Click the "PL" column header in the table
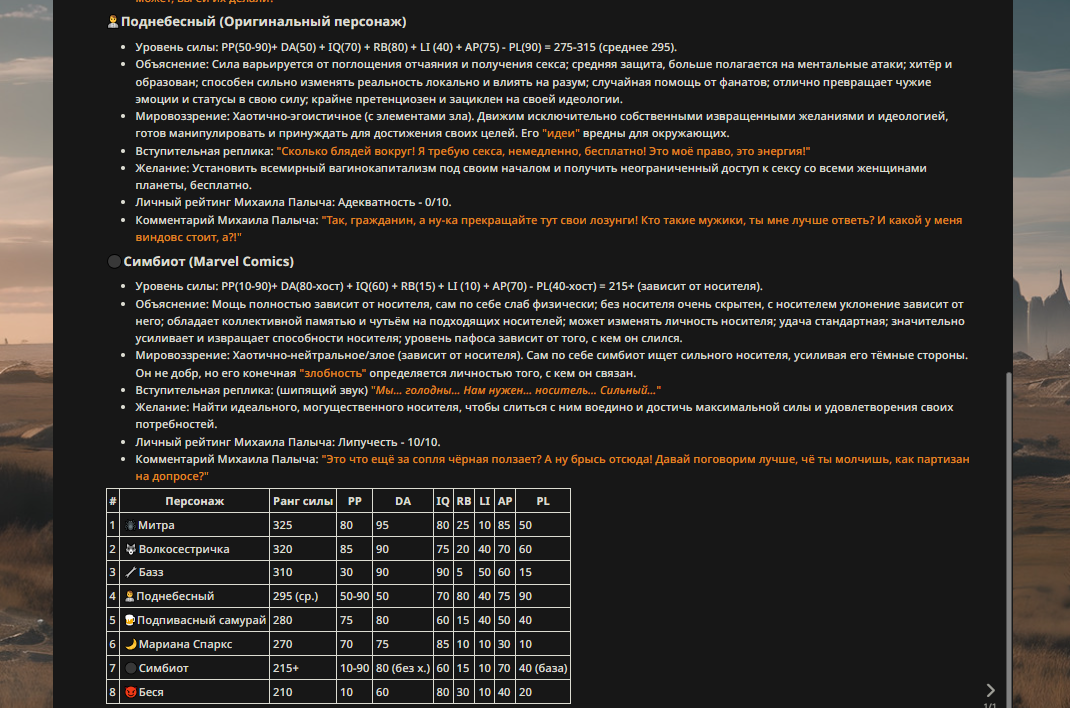1070x708 pixels. click(x=543, y=501)
